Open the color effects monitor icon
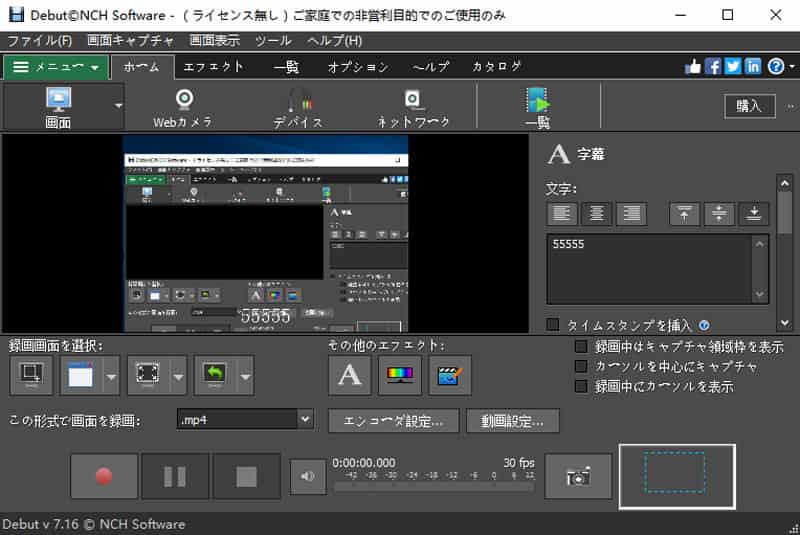 click(400, 376)
